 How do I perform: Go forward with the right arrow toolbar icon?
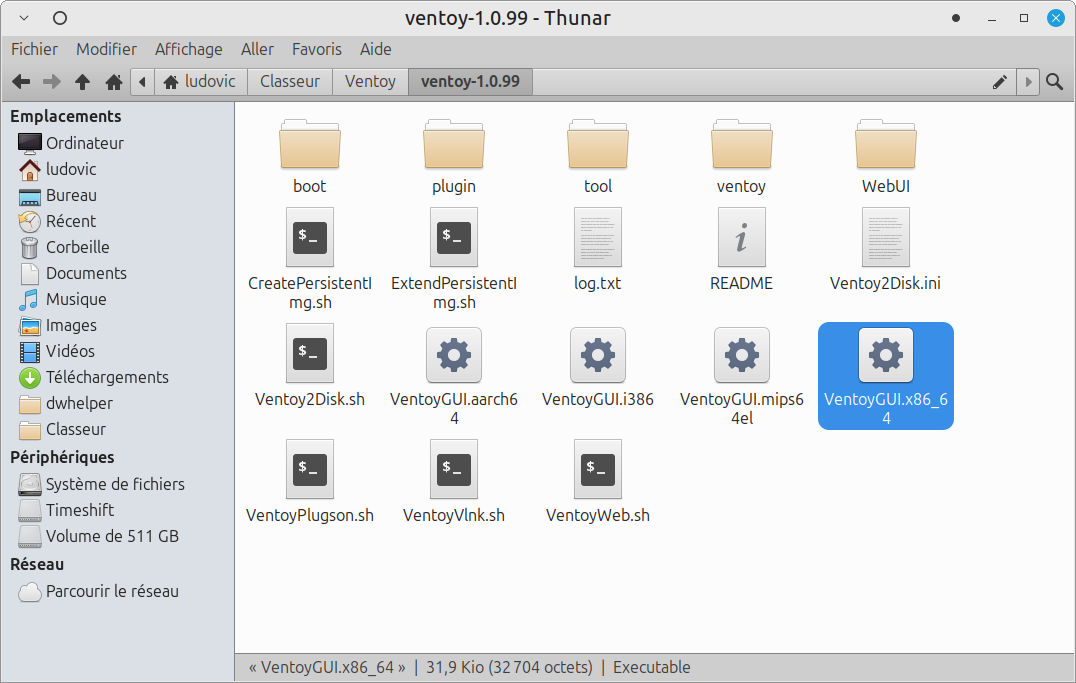51,82
